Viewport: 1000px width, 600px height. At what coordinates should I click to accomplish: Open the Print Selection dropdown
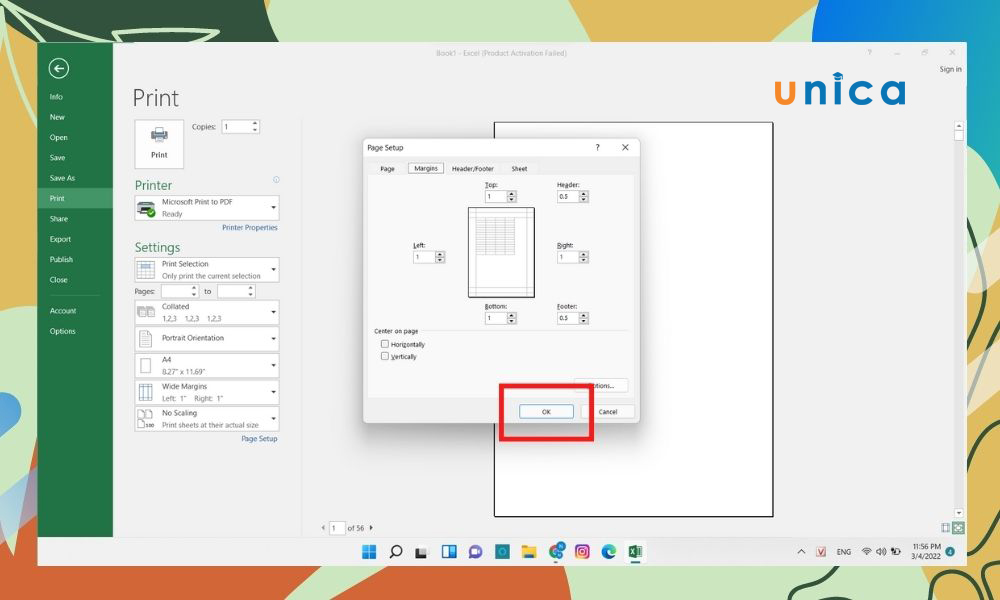tap(207, 270)
